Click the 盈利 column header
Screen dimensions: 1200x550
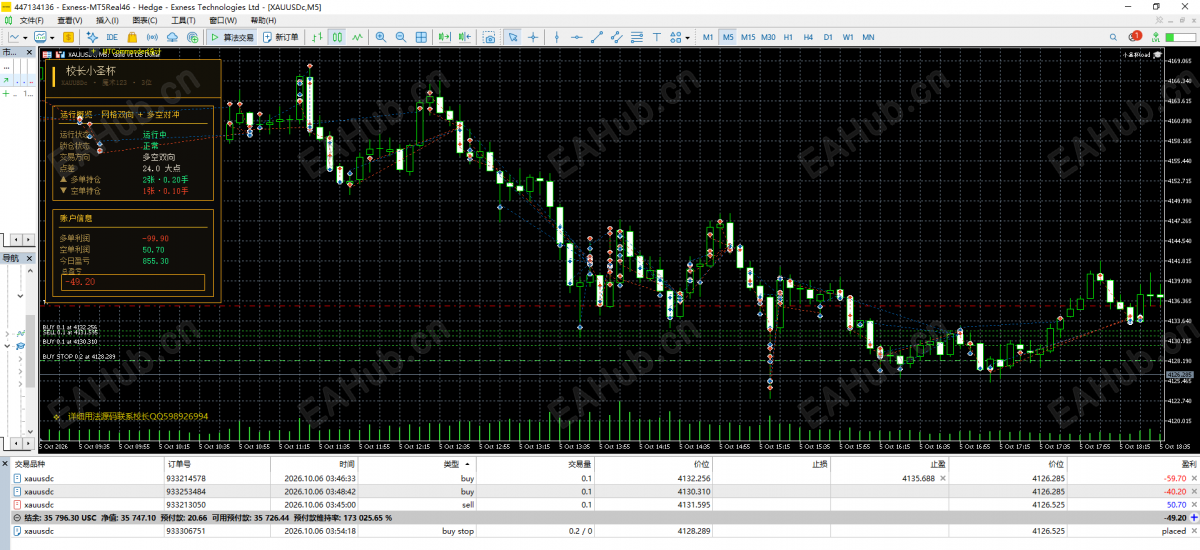pyautogui.click(x=1188, y=465)
